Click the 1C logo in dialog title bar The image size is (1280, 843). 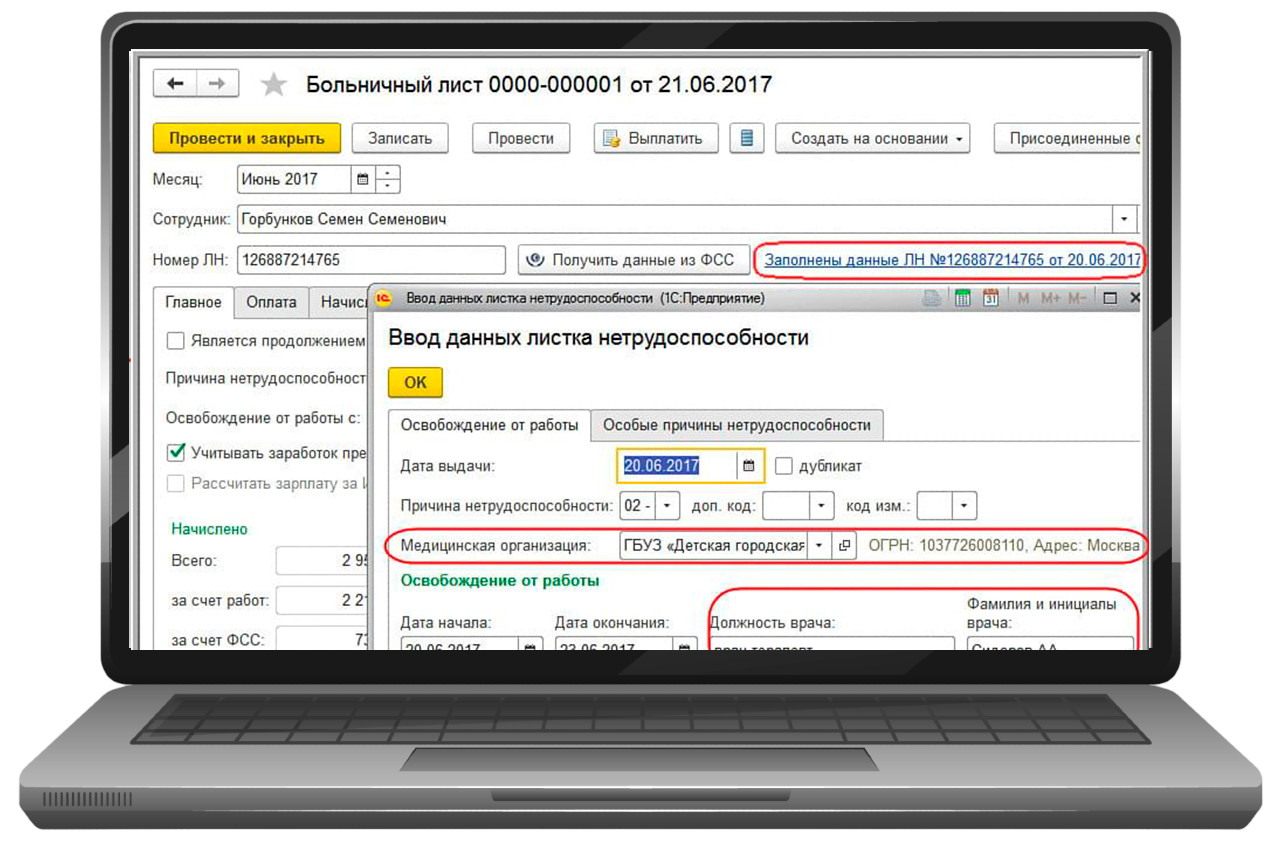tap(383, 298)
